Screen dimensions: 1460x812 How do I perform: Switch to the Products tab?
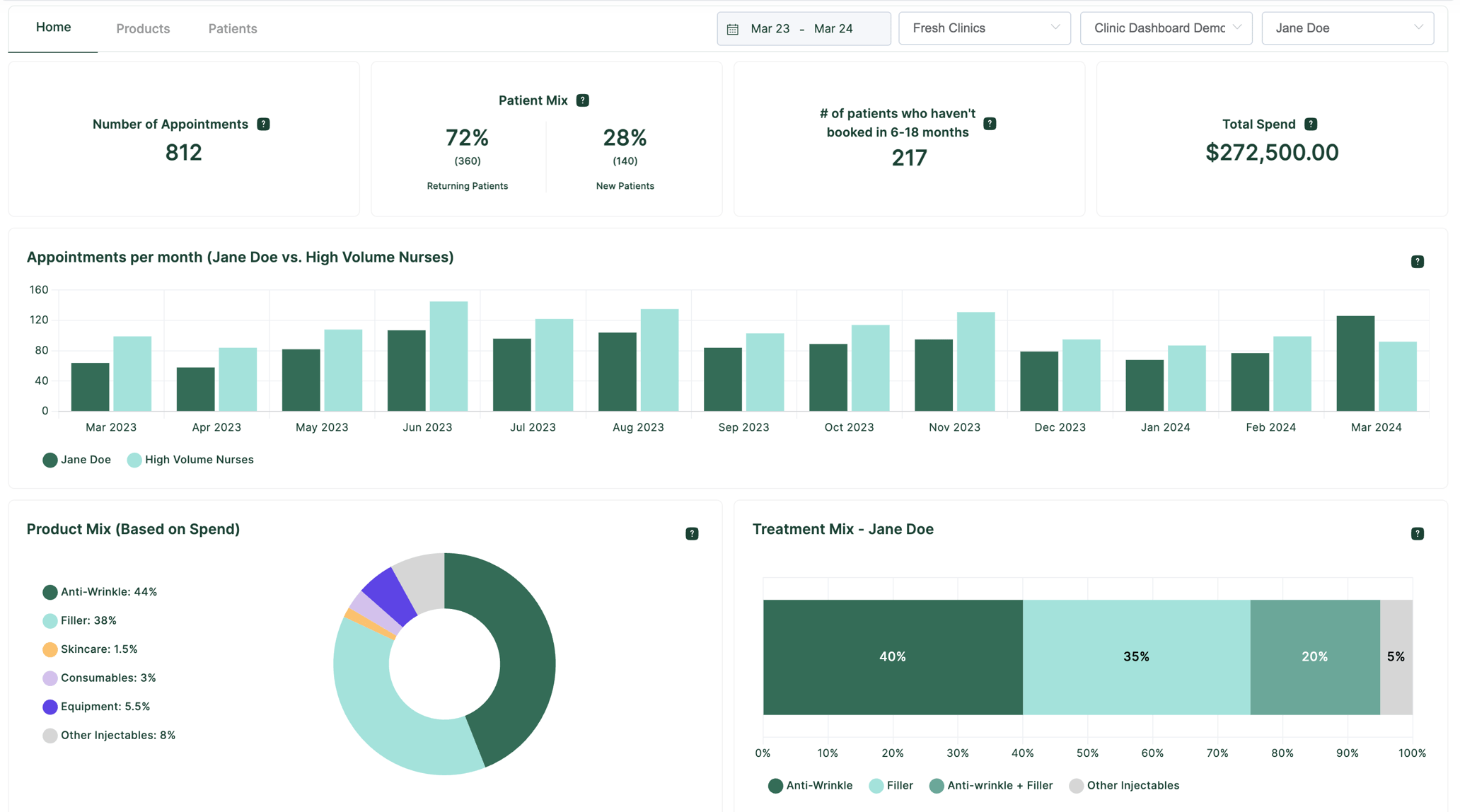tap(143, 28)
